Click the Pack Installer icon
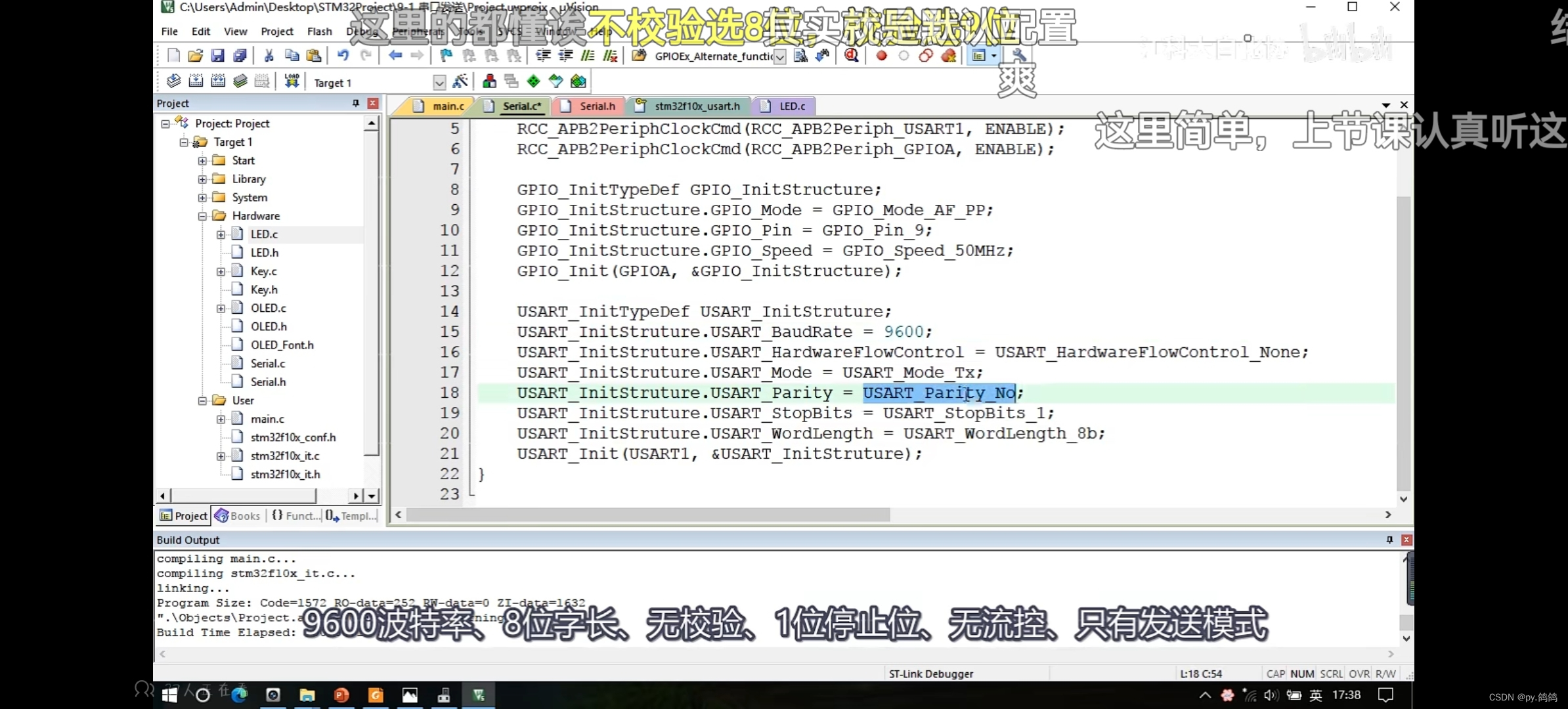The image size is (1568, 709). (x=578, y=81)
